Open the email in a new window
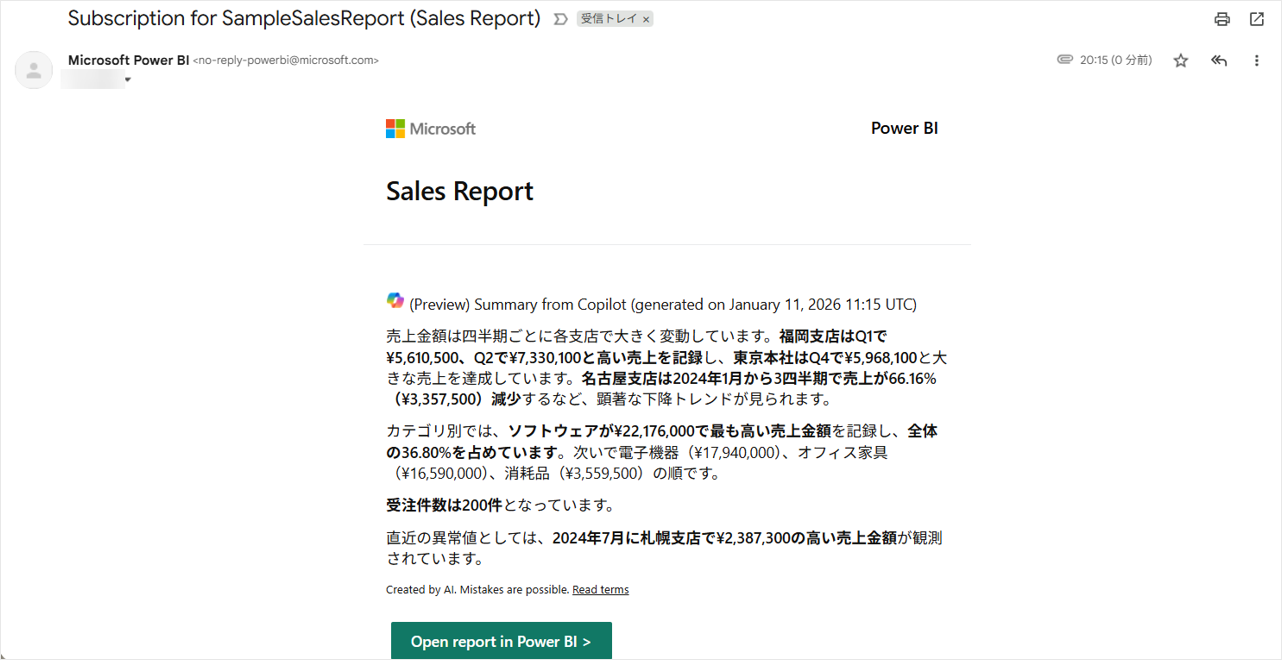The image size is (1282, 660). tap(1257, 19)
